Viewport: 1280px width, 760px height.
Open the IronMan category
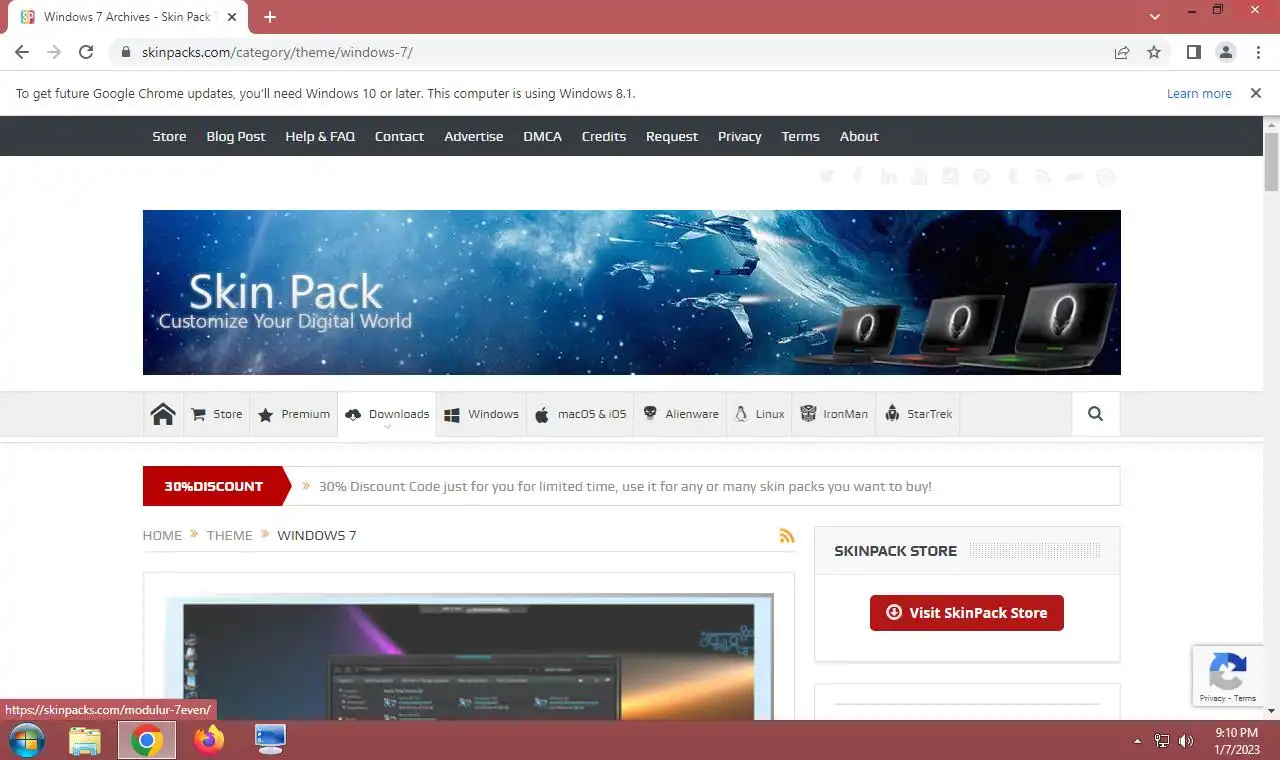(834, 414)
